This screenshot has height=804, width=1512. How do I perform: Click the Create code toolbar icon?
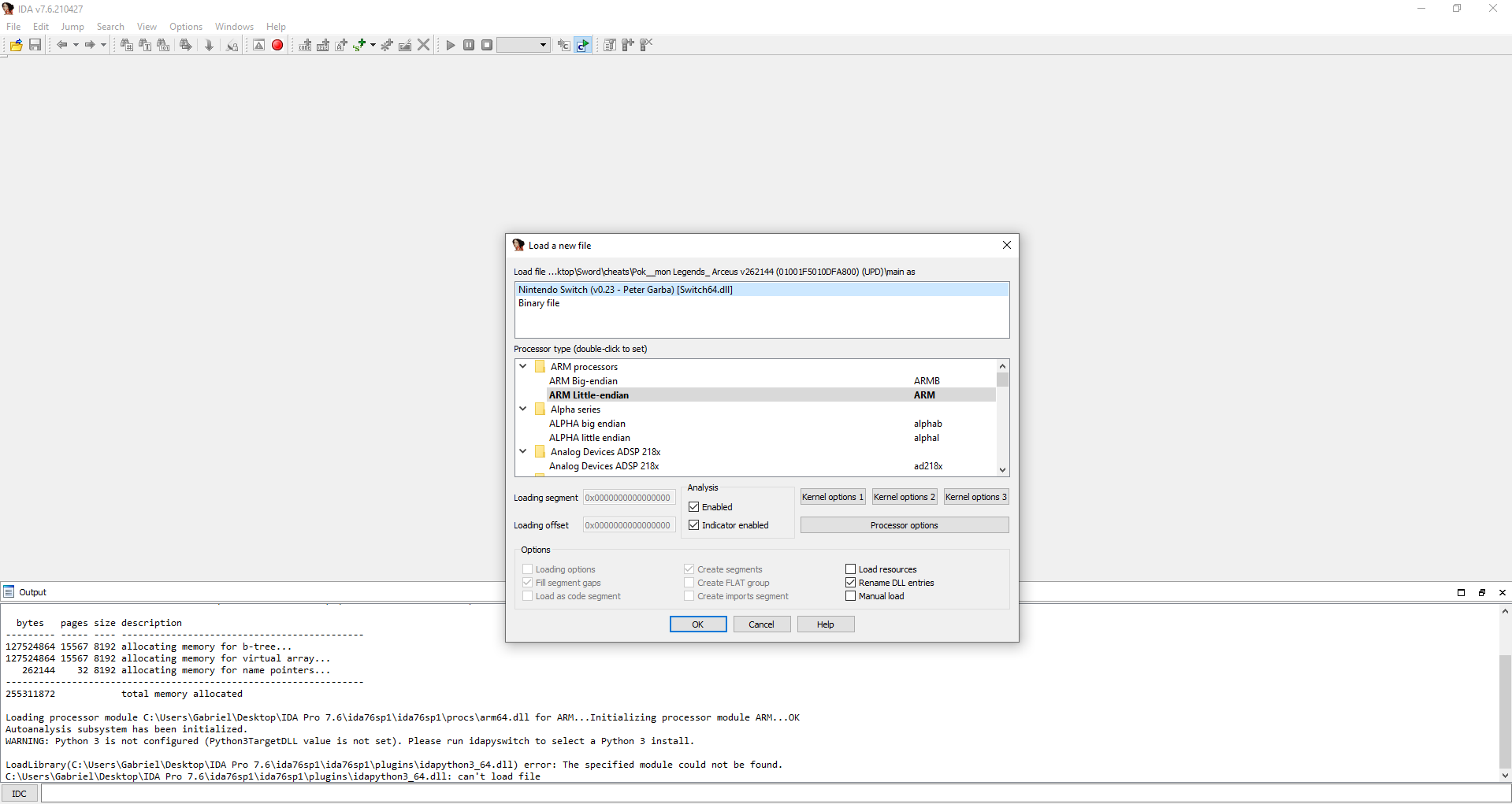tap(305, 45)
